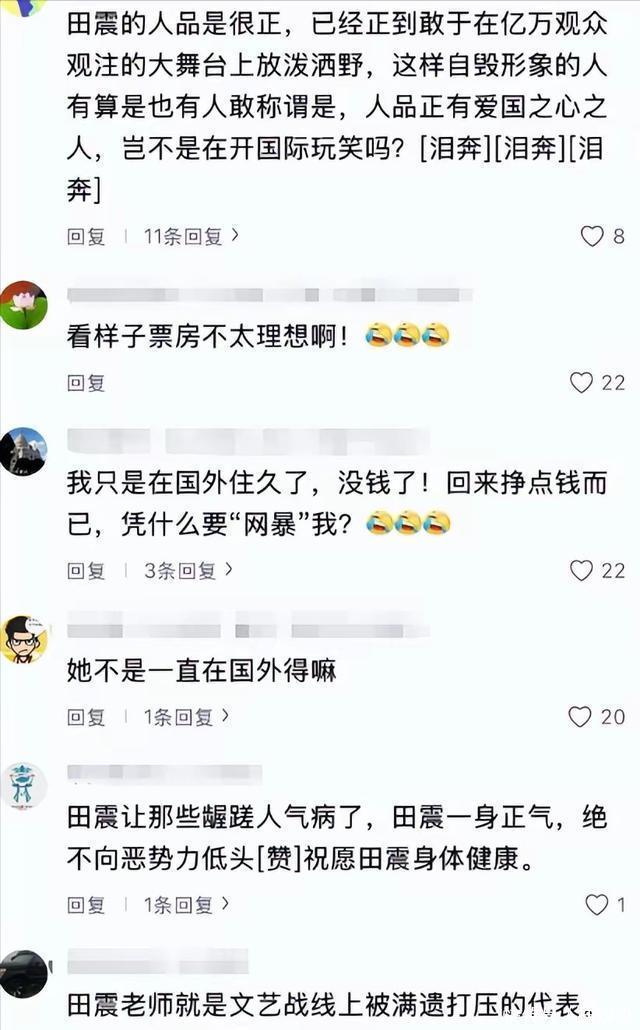Viewport: 640px width, 1030px height.
Task: Reply to 看样子票房不太理想啊 comment
Action: coord(86,382)
